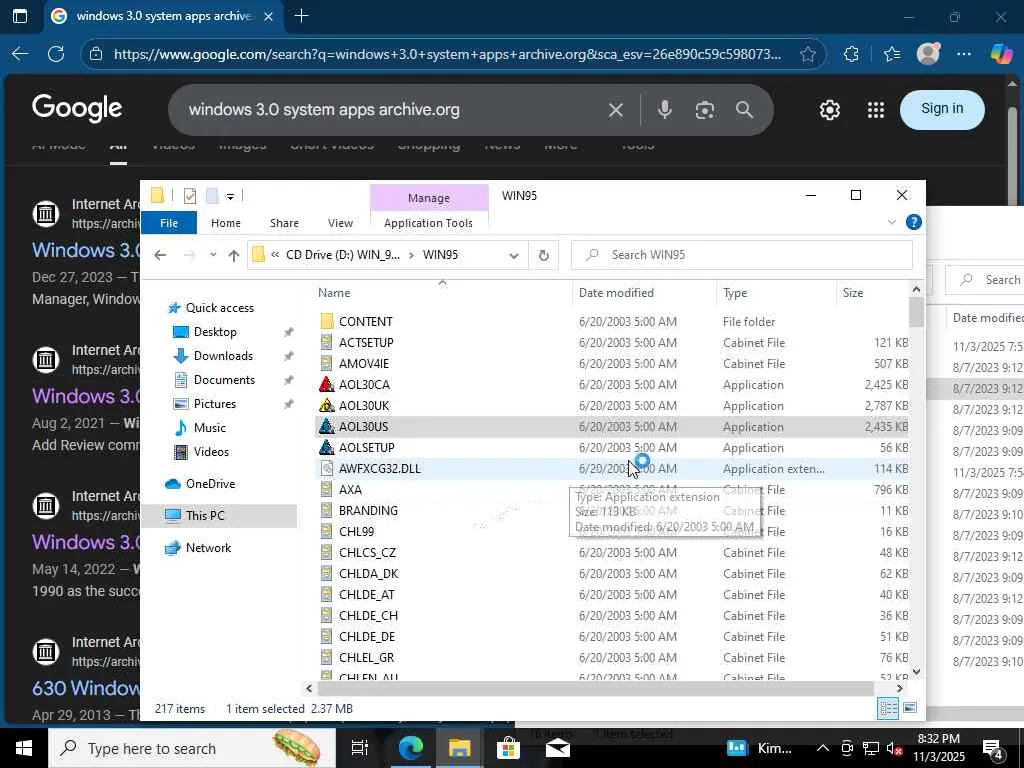Open Microsoft Store from taskbar
This screenshot has height=768, width=1024.
[508, 748]
